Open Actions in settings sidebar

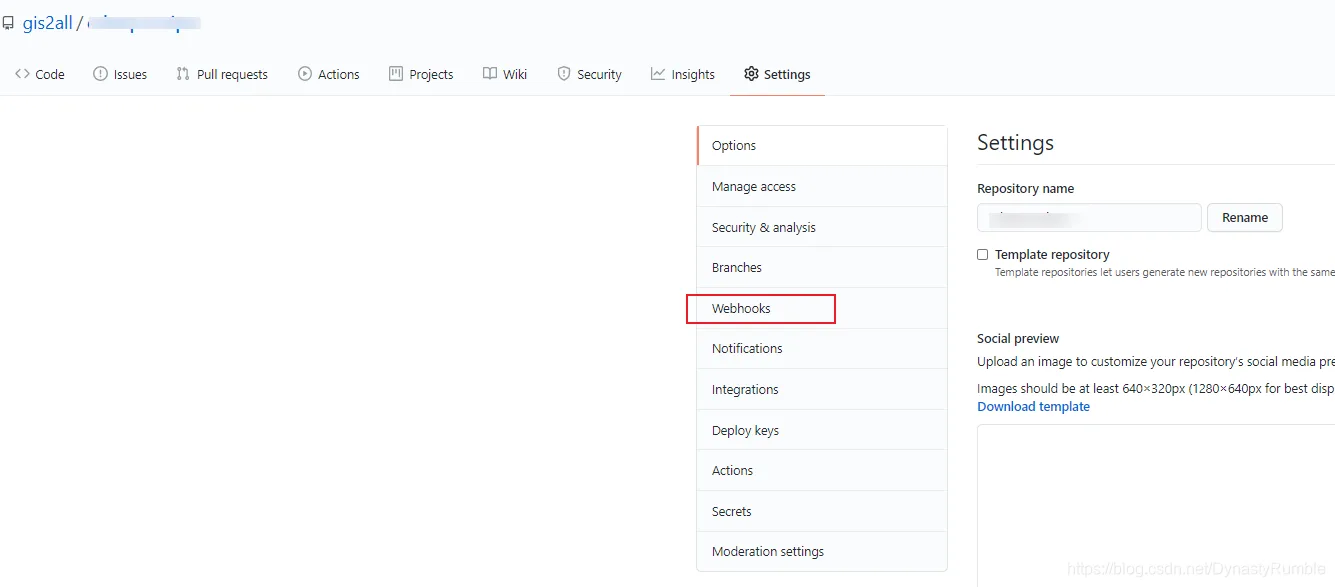pyautogui.click(x=822, y=471)
